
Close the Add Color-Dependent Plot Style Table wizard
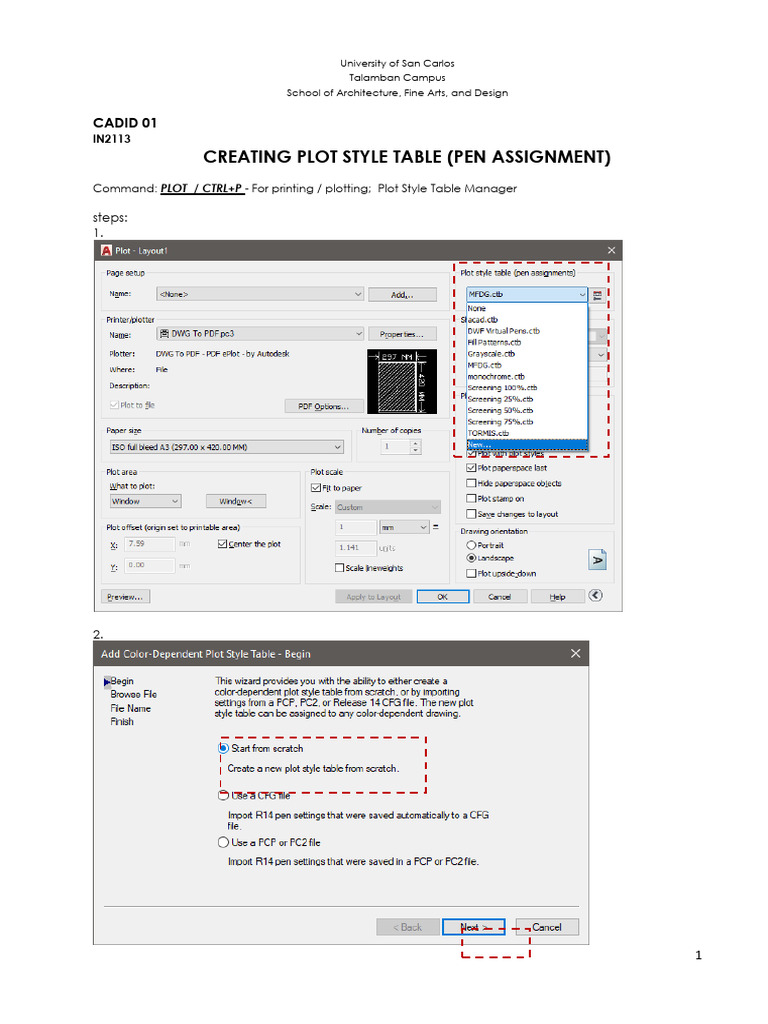click(x=575, y=653)
